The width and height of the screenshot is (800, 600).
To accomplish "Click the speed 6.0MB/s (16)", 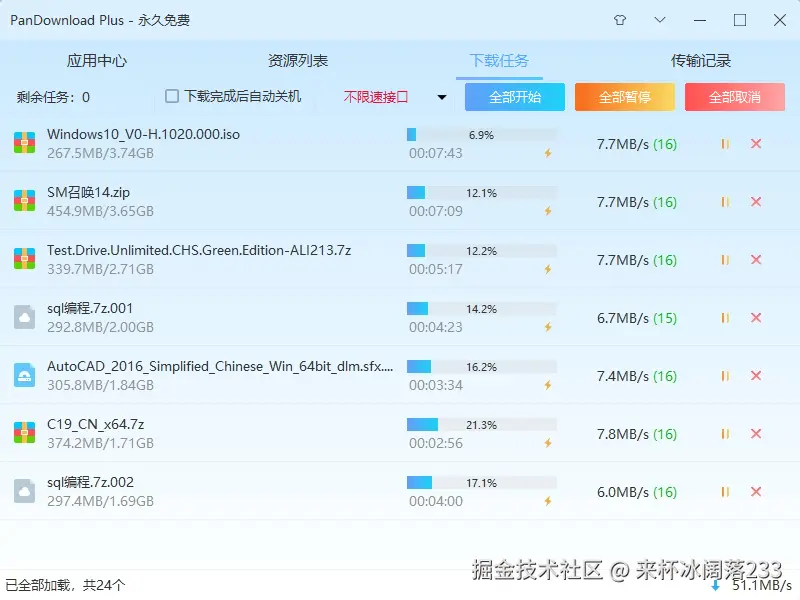I will click(x=637, y=492).
